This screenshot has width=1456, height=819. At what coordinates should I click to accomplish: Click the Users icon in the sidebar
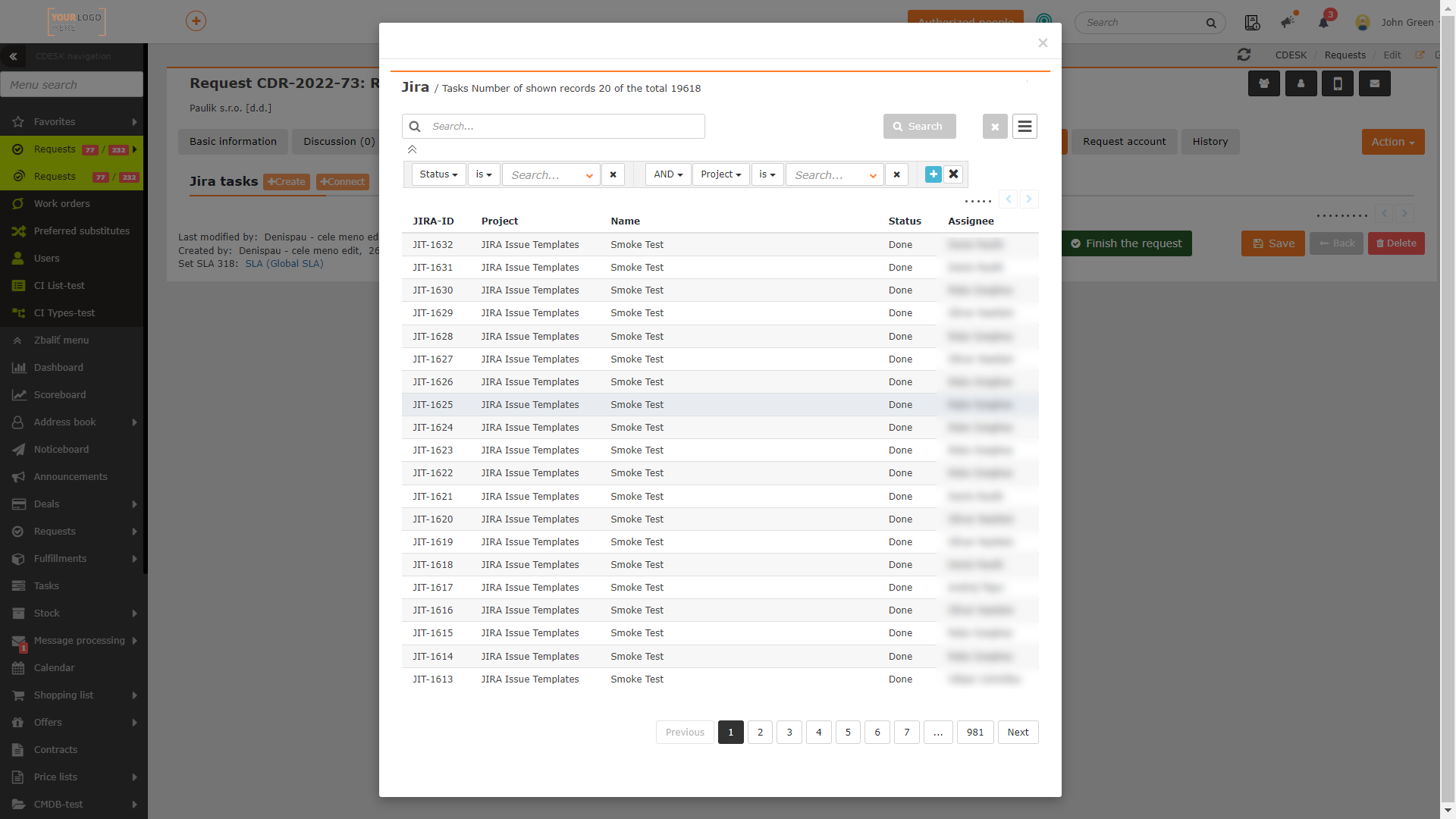(18, 259)
